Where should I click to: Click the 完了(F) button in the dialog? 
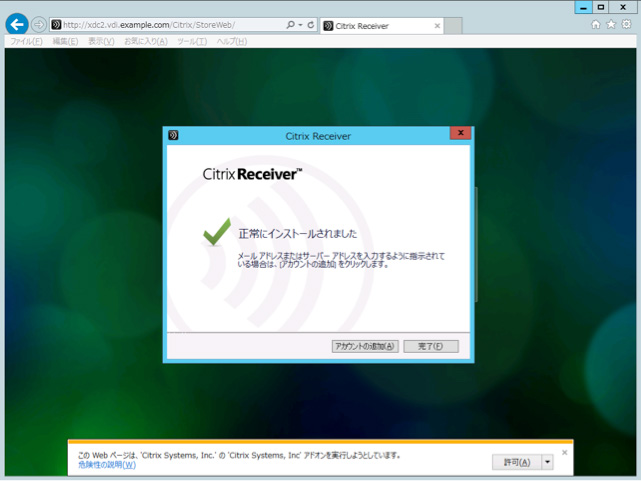[431, 346]
